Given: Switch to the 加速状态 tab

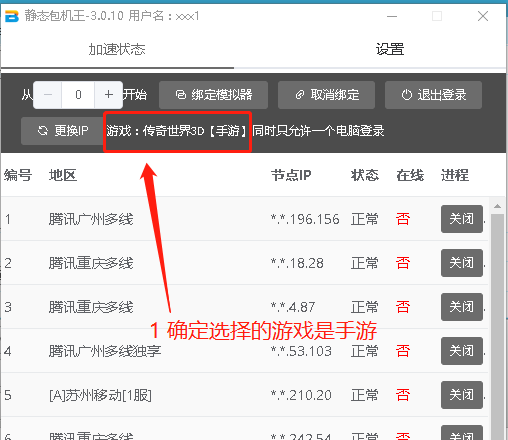Looking at the screenshot, I should (117, 50).
